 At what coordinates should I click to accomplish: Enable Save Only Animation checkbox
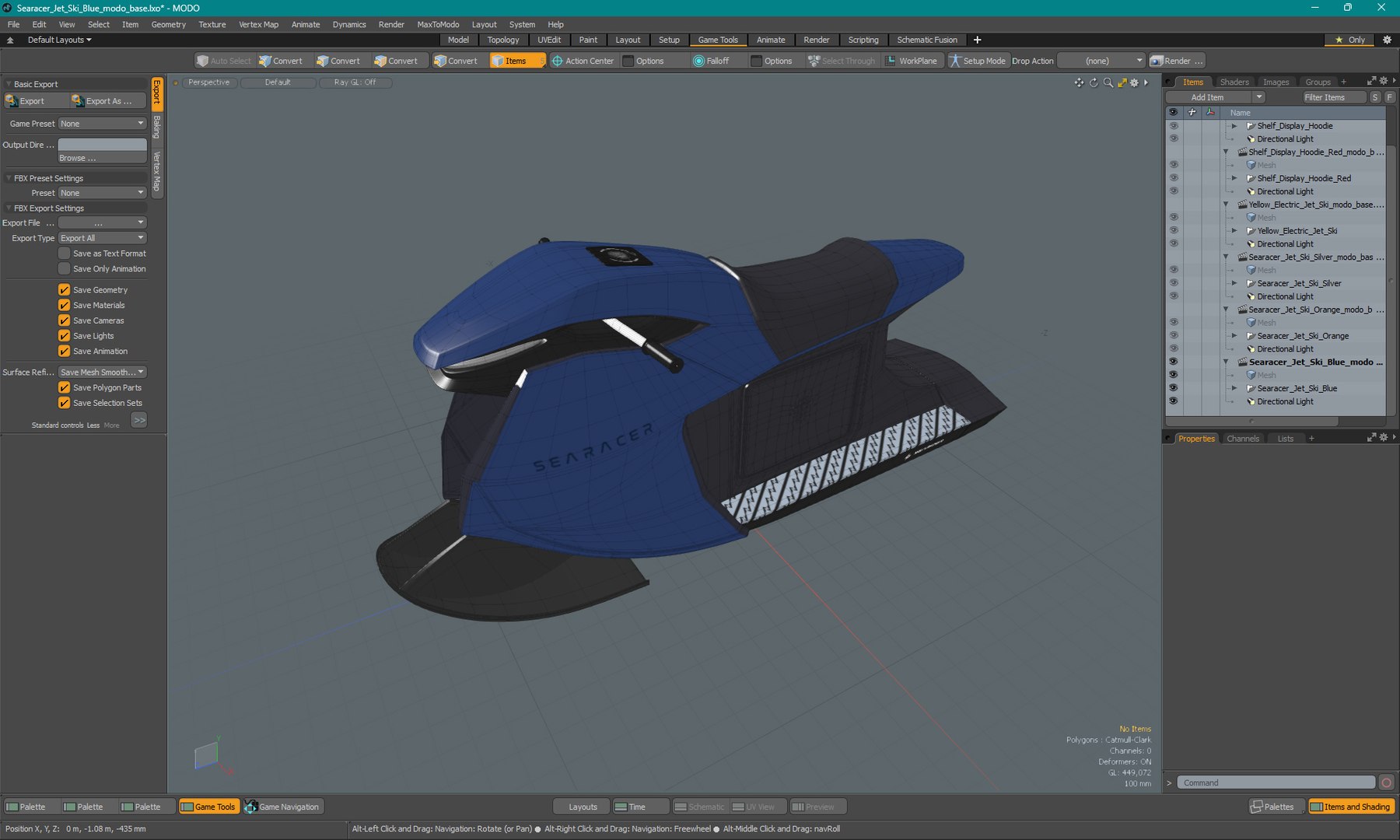point(65,269)
